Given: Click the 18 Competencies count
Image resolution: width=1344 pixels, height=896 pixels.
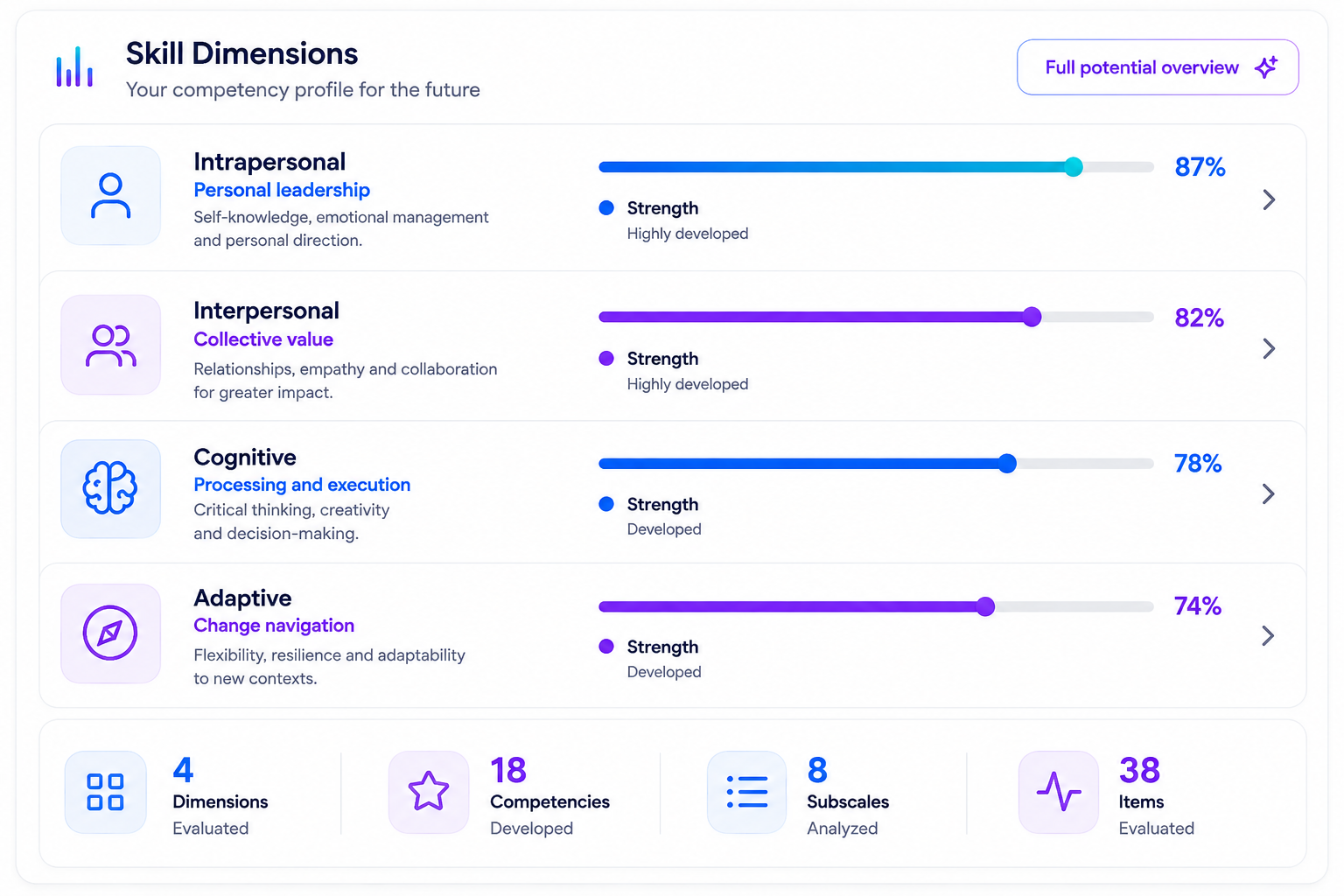Looking at the screenshot, I should coord(508,770).
